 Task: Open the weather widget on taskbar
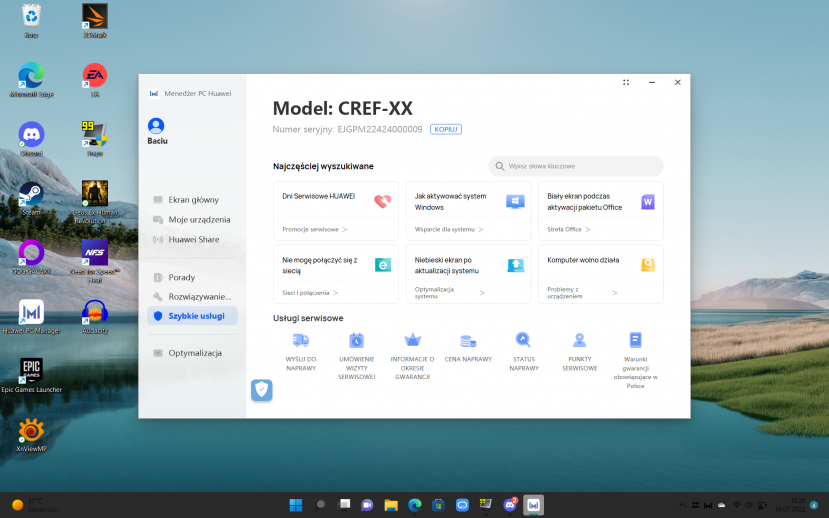coord(36,505)
